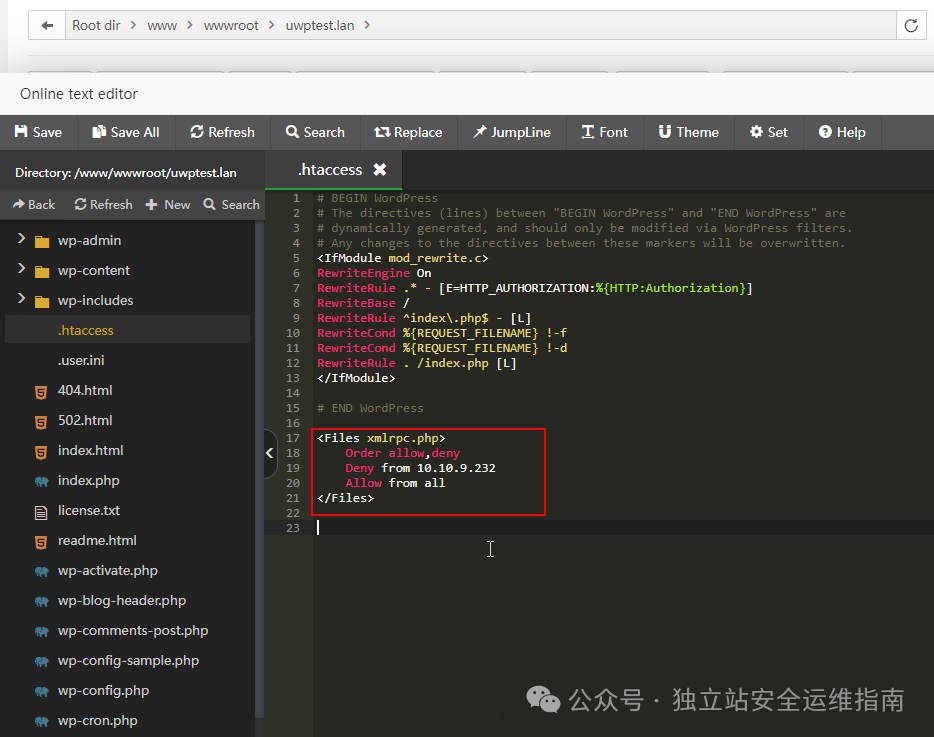
Task: Click Save All in the toolbar
Action: [x=126, y=132]
